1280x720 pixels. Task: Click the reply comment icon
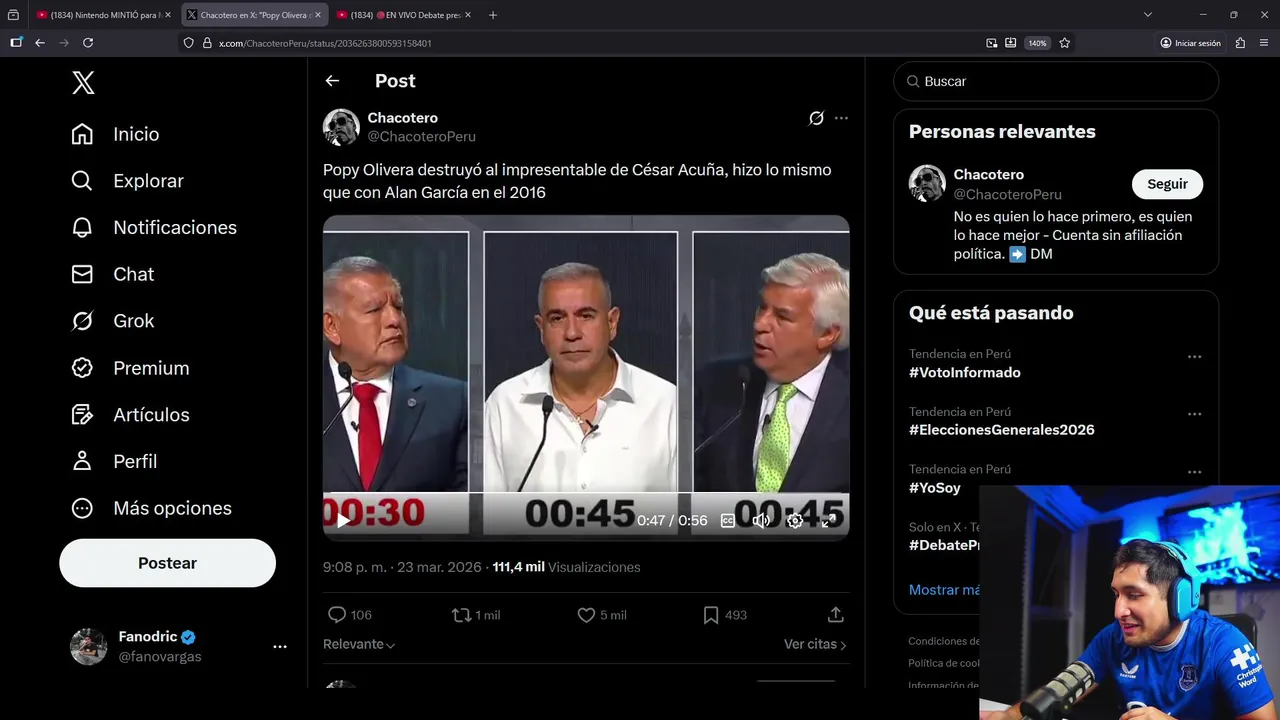pyautogui.click(x=337, y=615)
